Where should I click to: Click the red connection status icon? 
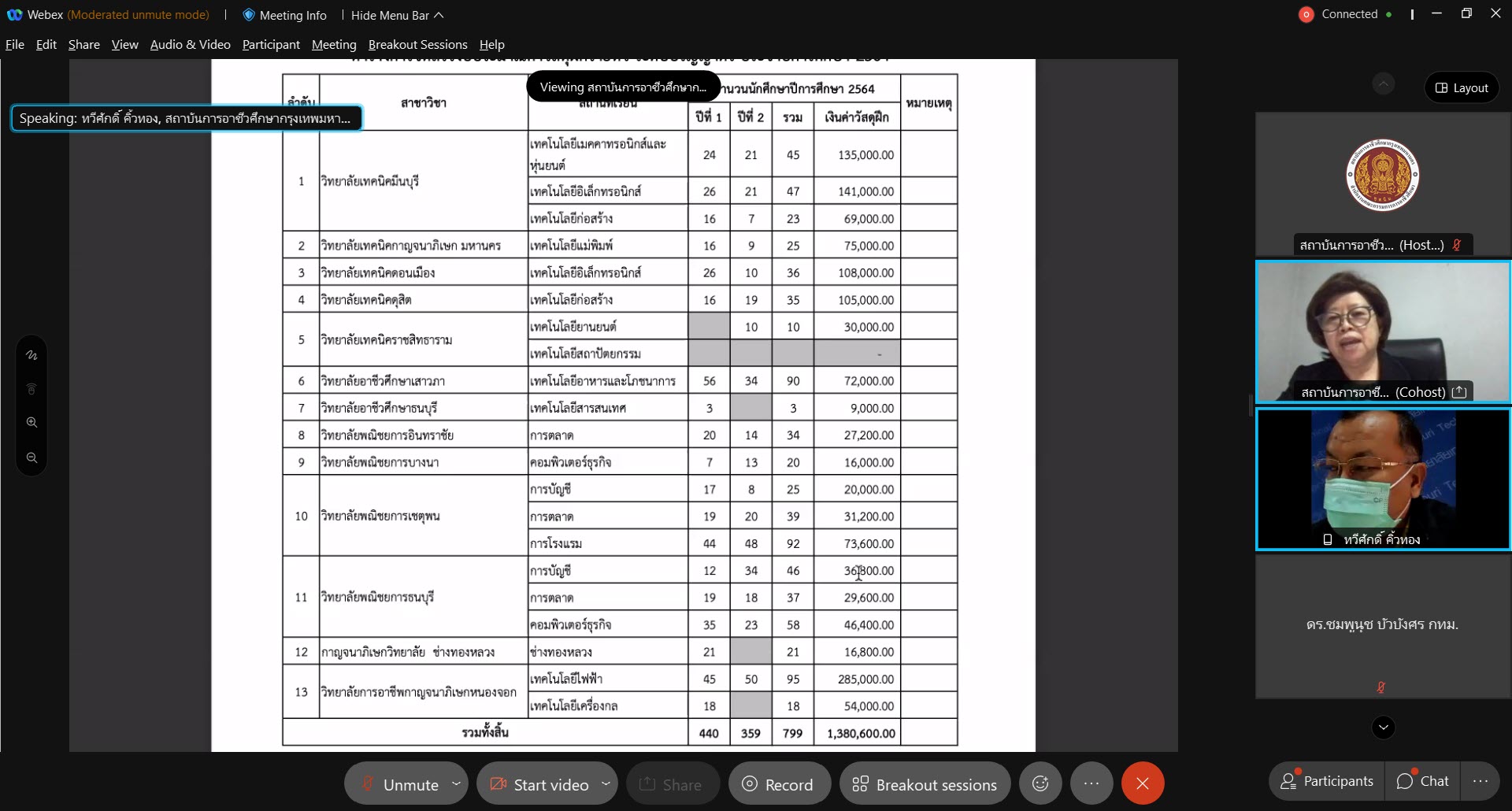1306,14
